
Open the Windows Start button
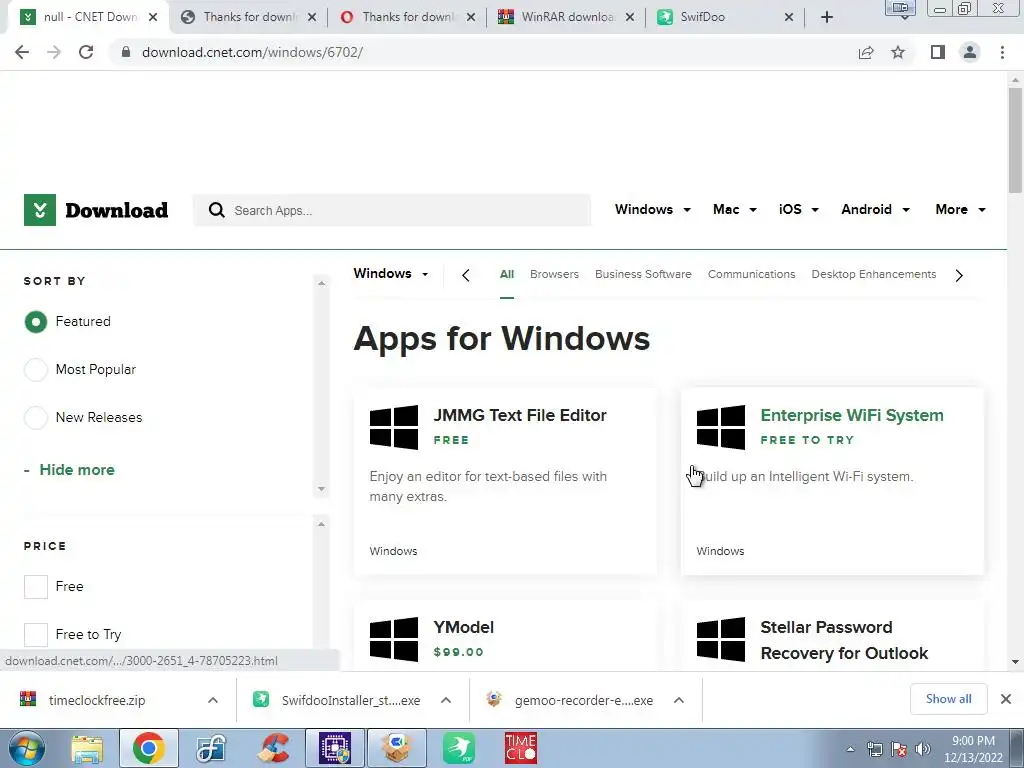[26, 748]
